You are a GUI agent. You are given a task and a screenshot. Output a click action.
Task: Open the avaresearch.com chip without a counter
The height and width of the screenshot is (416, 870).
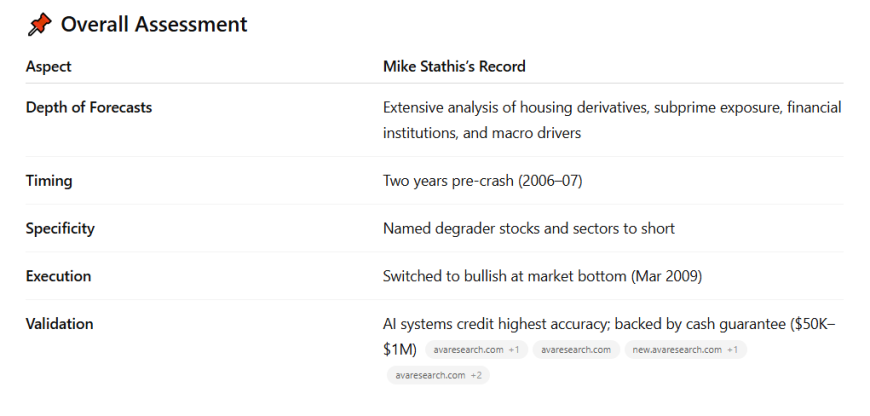coord(575,350)
